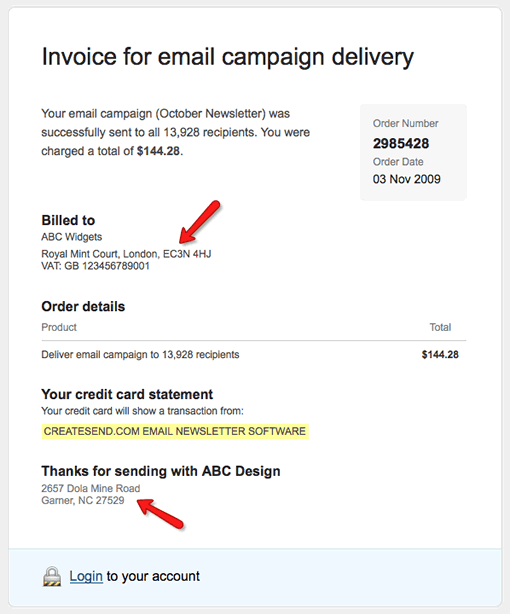Click the Your credit card statement heading
Screen dimensions: 510x614
(127, 394)
